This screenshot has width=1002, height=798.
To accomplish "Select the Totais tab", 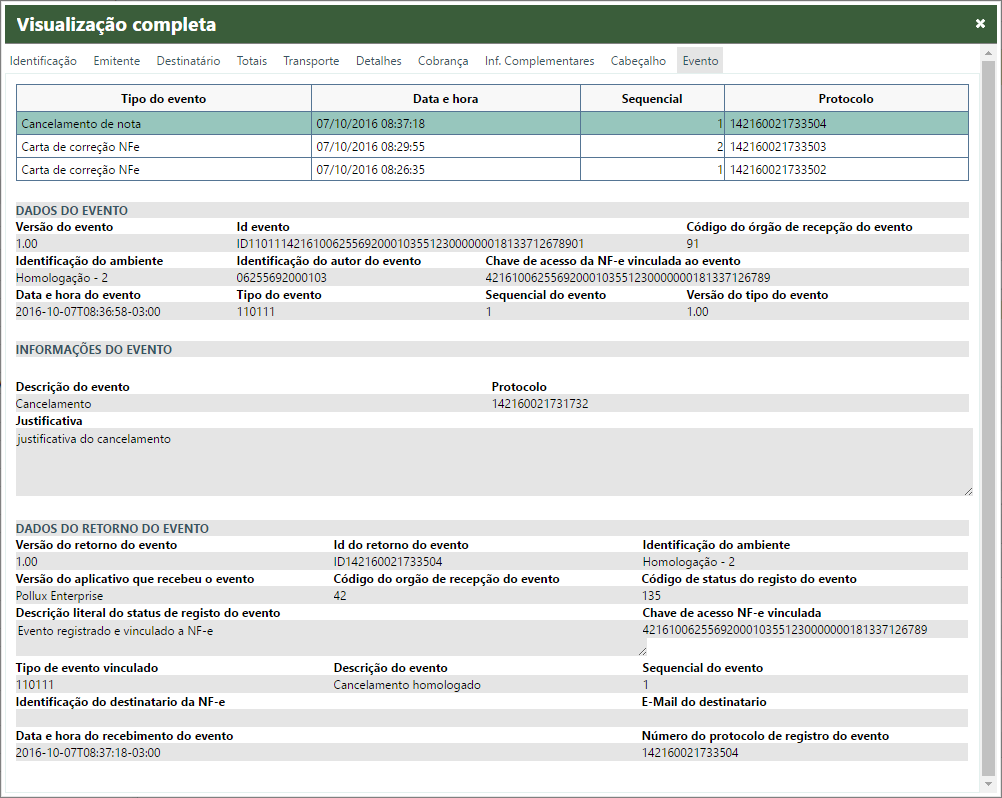I will coord(252,61).
